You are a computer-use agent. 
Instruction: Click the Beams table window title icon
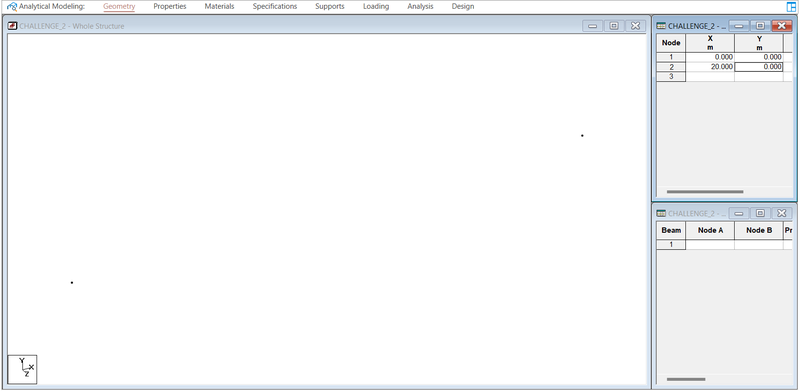(x=661, y=213)
